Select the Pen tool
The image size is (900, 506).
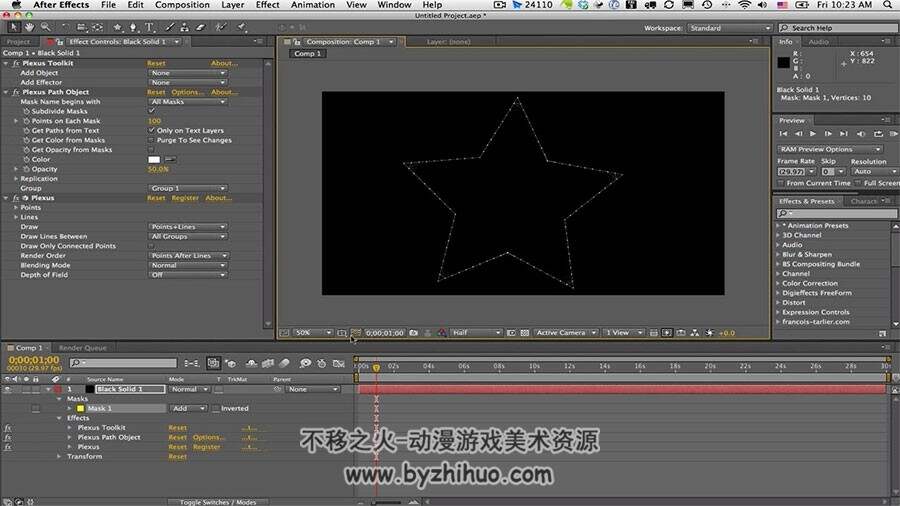(x=133, y=27)
